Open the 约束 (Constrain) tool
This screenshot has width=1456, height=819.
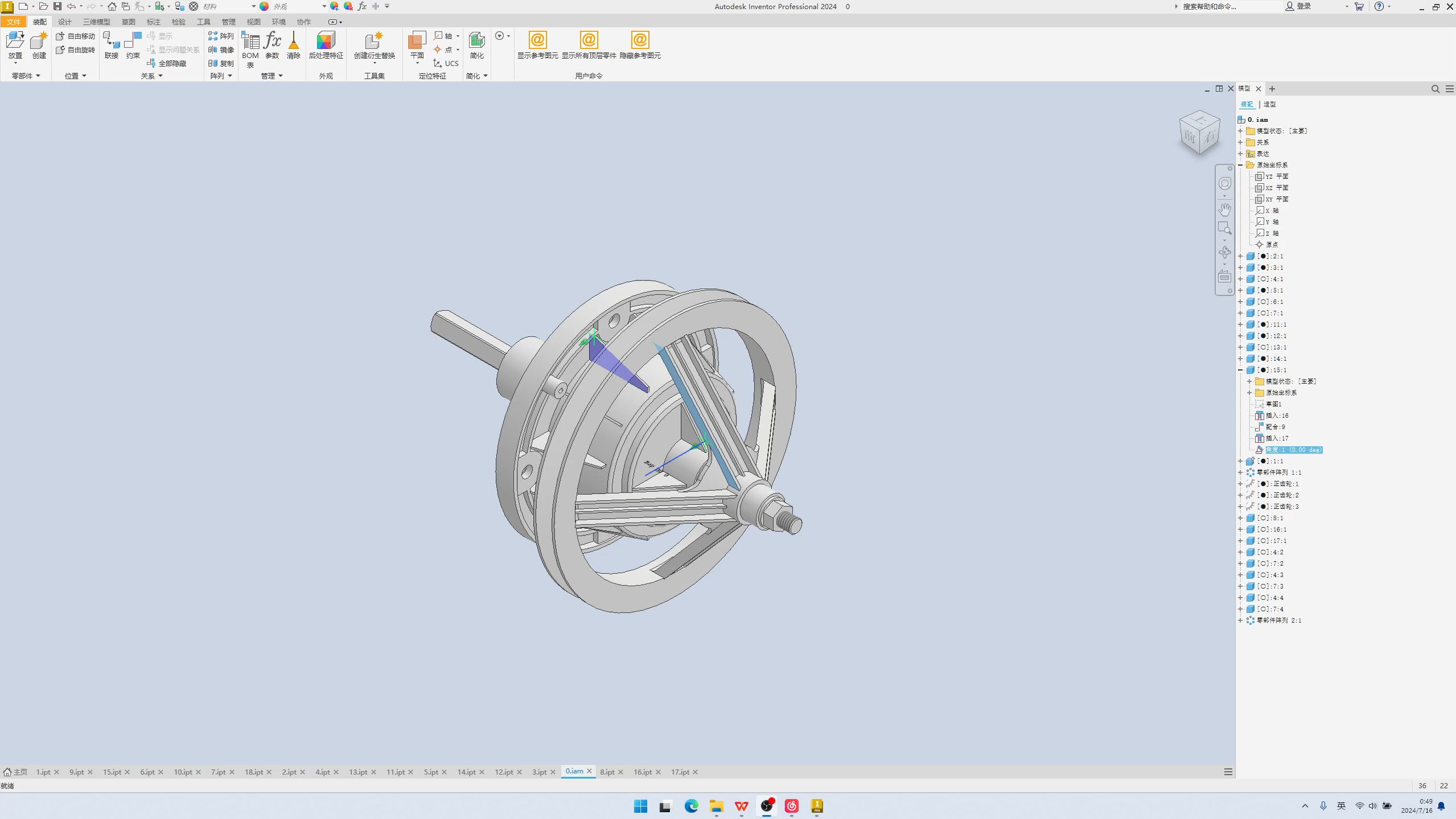coord(133,46)
